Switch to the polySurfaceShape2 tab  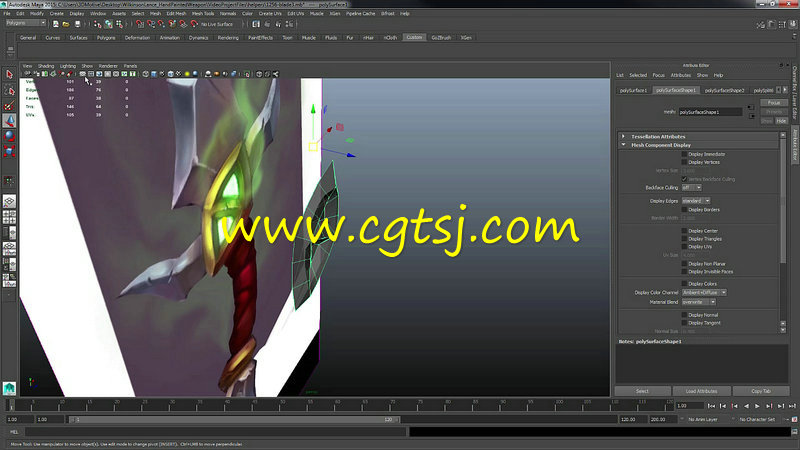coord(724,90)
